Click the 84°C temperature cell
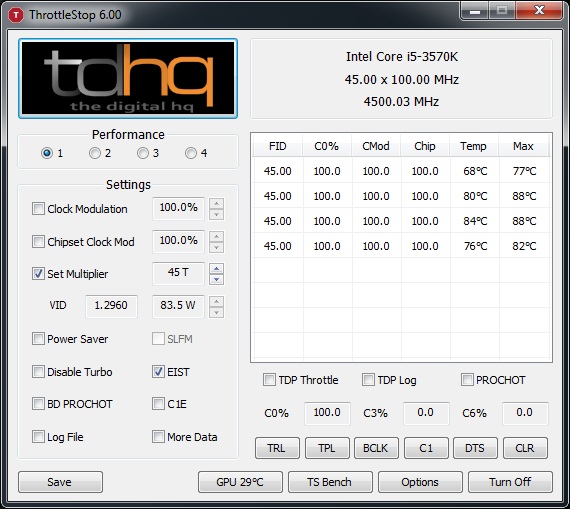570x509 pixels. point(475,221)
